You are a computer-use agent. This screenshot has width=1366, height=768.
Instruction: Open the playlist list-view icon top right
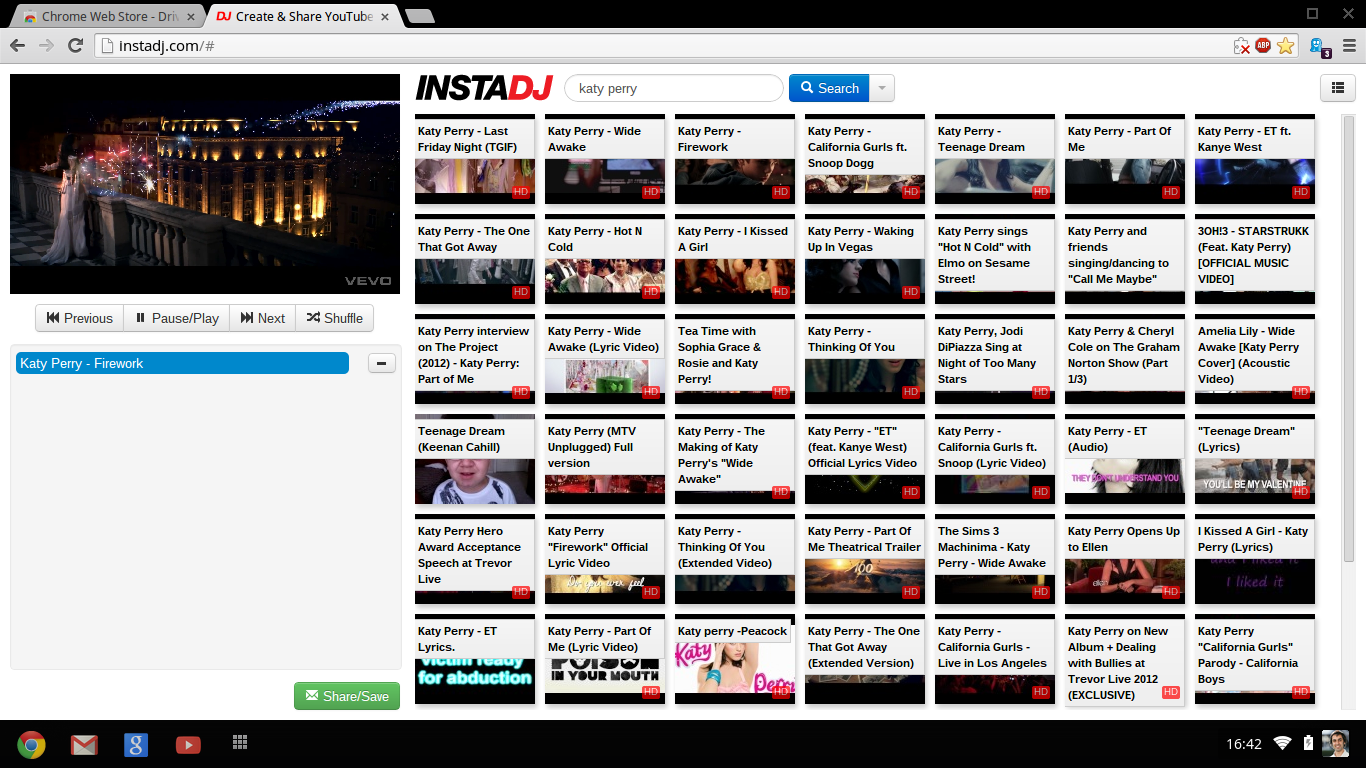coord(1337,88)
